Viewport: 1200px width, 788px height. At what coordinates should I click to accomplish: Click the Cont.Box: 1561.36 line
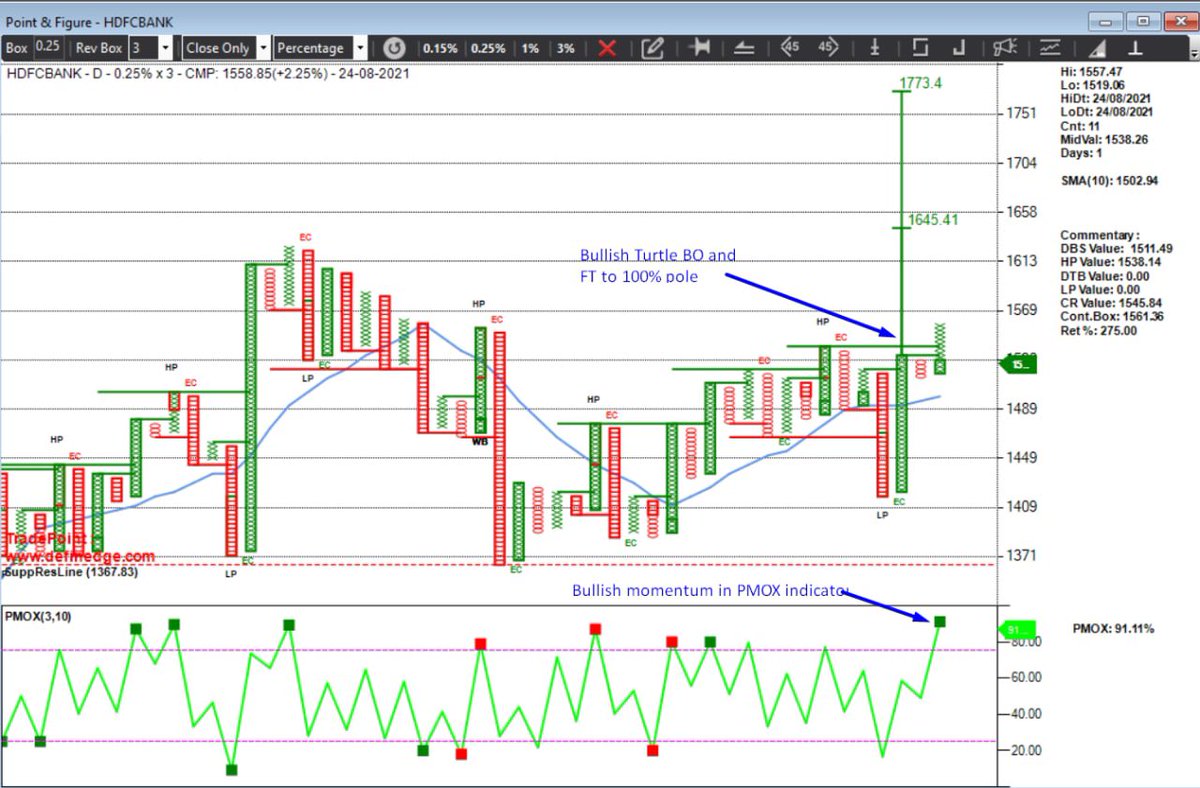coord(1110,317)
